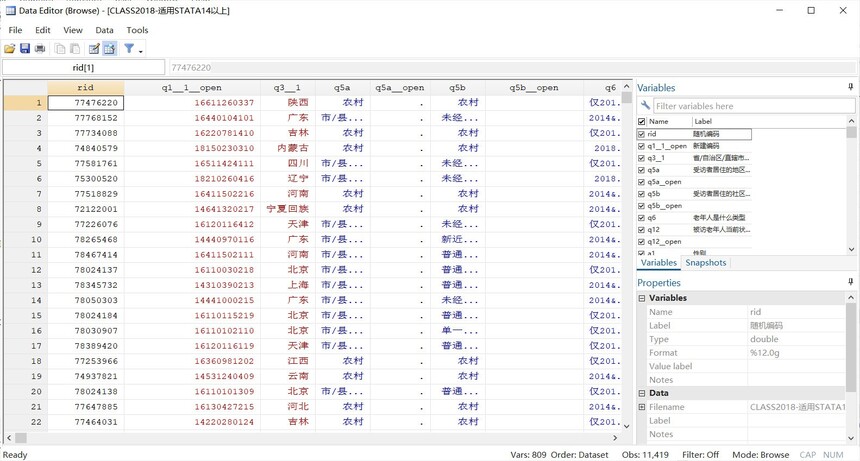Click the Filter variables here search field
Viewport: 860px width, 461px height.
coord(754,106)
